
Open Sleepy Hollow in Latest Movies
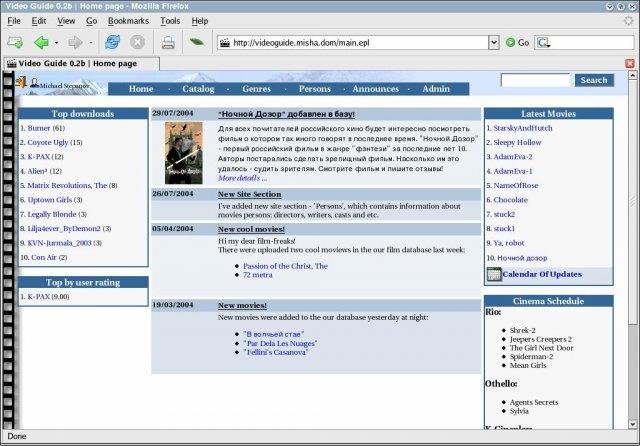(517, 142)
